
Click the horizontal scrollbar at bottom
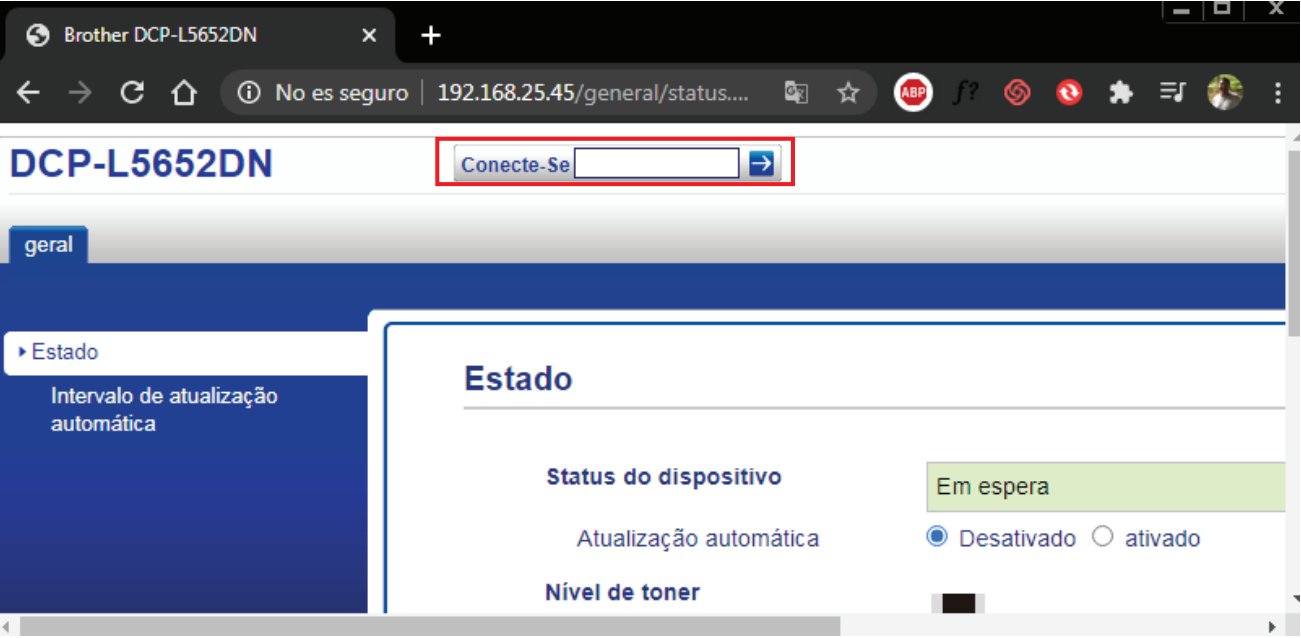(x=430, y=627)
